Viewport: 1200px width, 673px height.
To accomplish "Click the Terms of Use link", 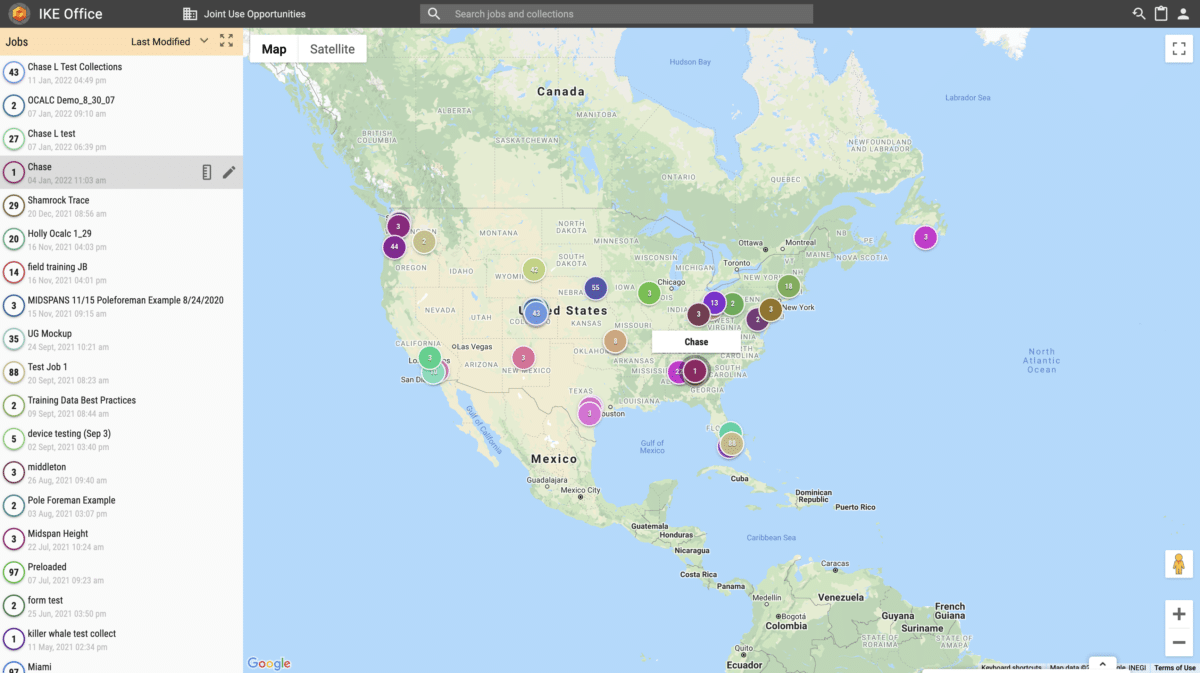I will coord(1174,668).
